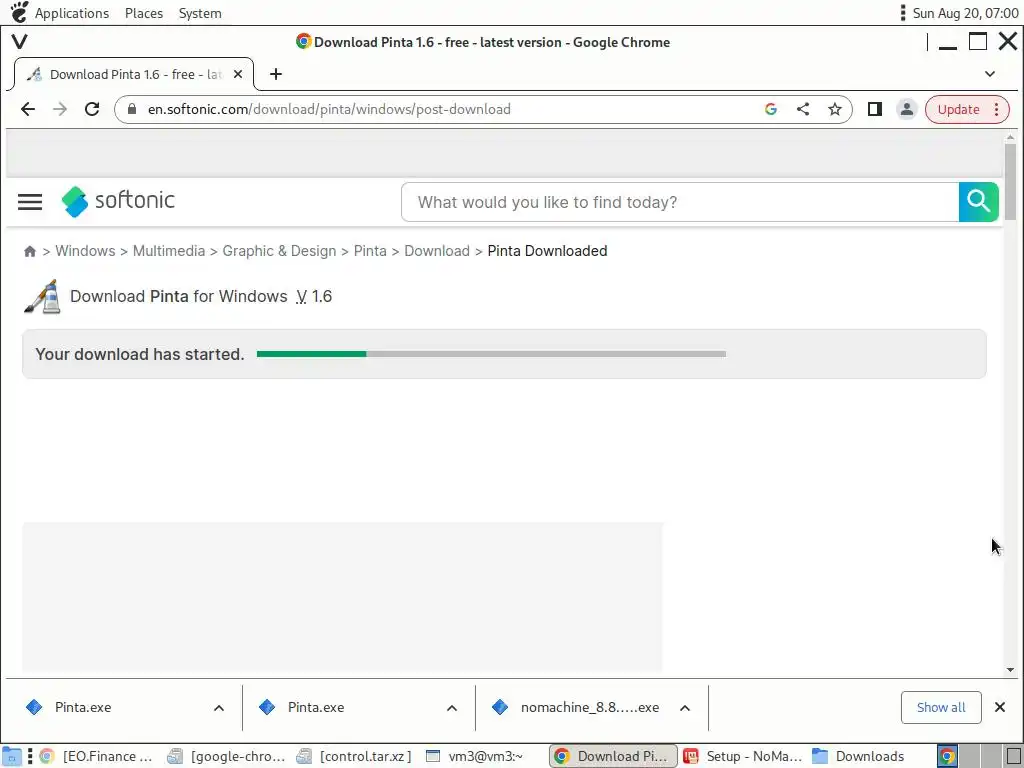This screenshot has height=768, width=1024.
Task: Open the Softonic hamburger menu
Action: click(x=29, y=202)
